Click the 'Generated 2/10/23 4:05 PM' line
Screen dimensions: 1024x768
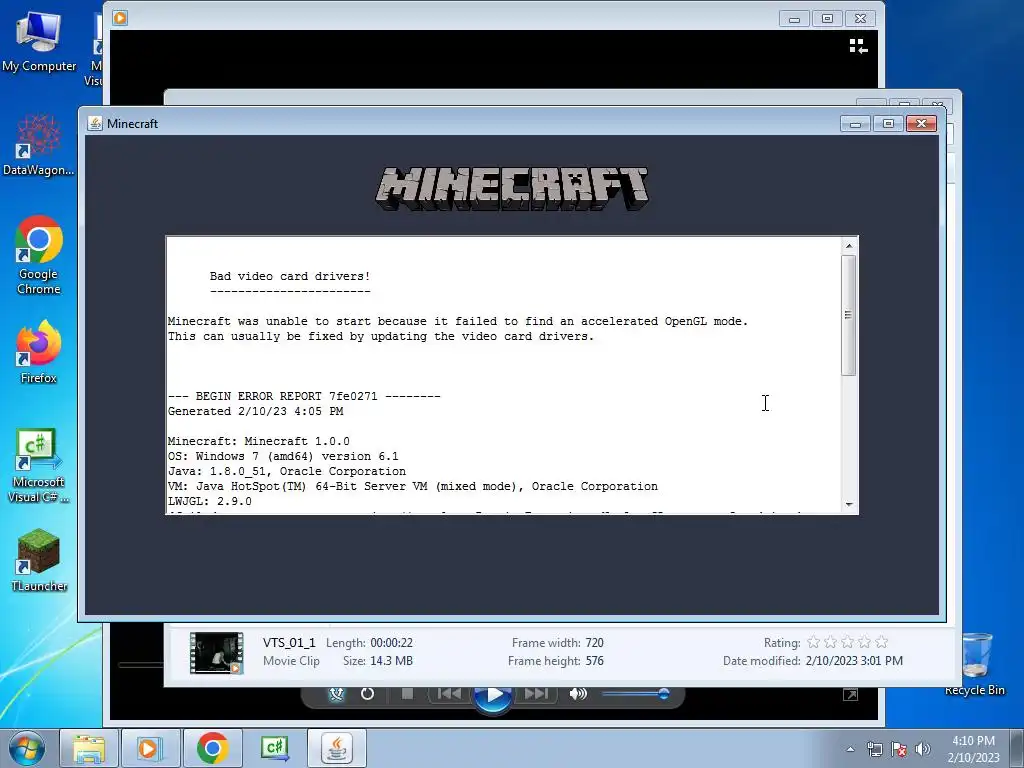255,411
